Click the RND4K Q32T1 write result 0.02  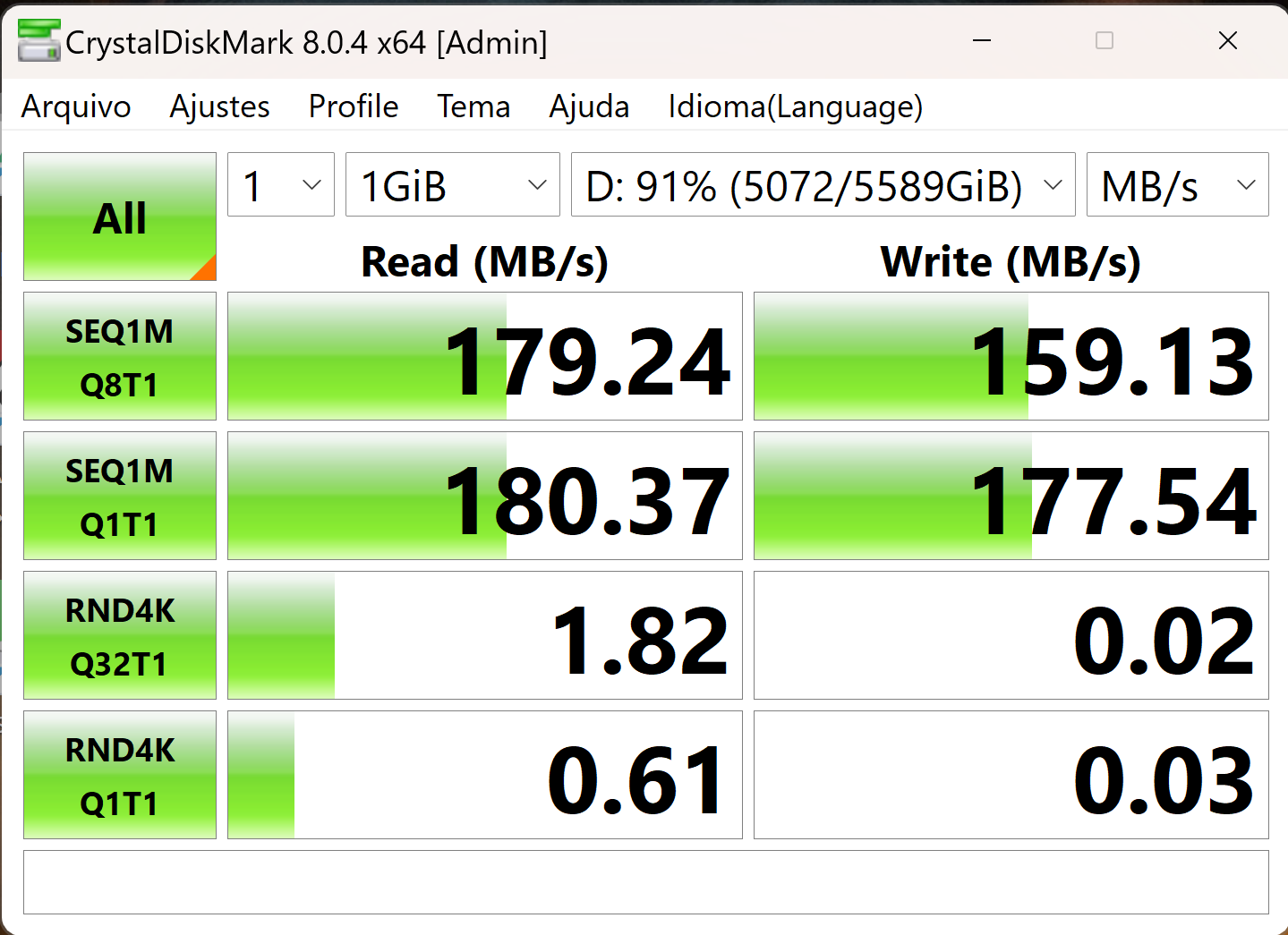tap(1011, 635)
